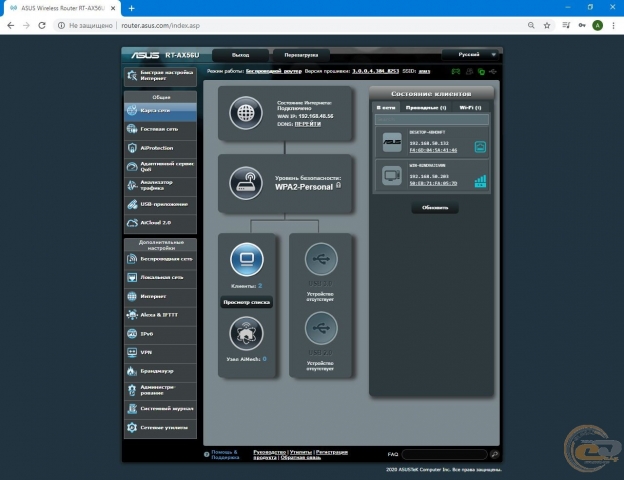Click the Utilities (Утилиты) footer link

click(x=300, y=452)
